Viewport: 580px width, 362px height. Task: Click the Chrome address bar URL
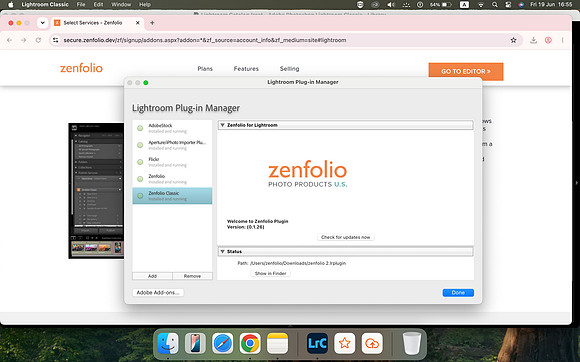point(205,40)
